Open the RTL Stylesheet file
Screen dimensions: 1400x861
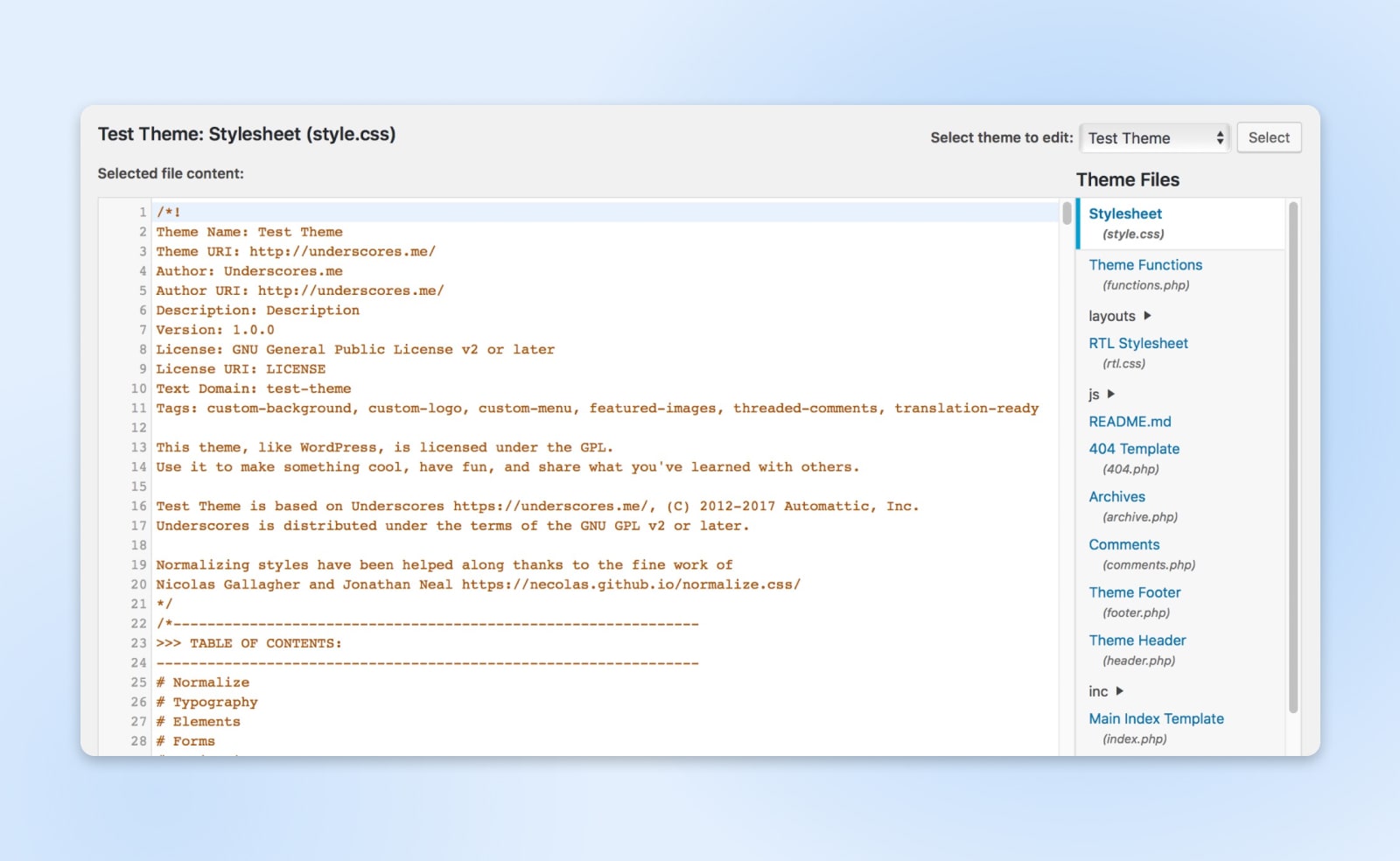[1137, 343]
